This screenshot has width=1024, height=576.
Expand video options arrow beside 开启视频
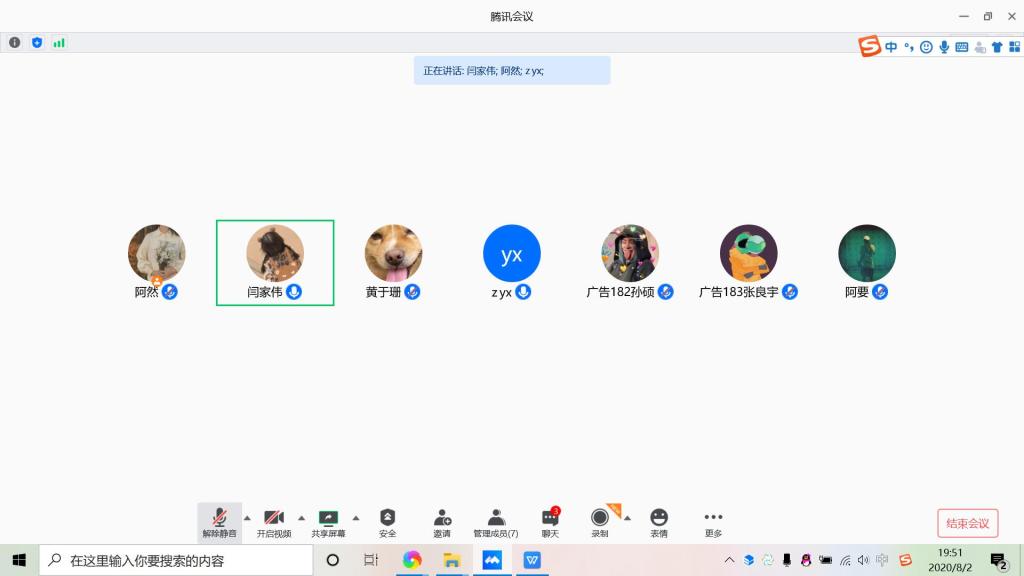[301, 518]
